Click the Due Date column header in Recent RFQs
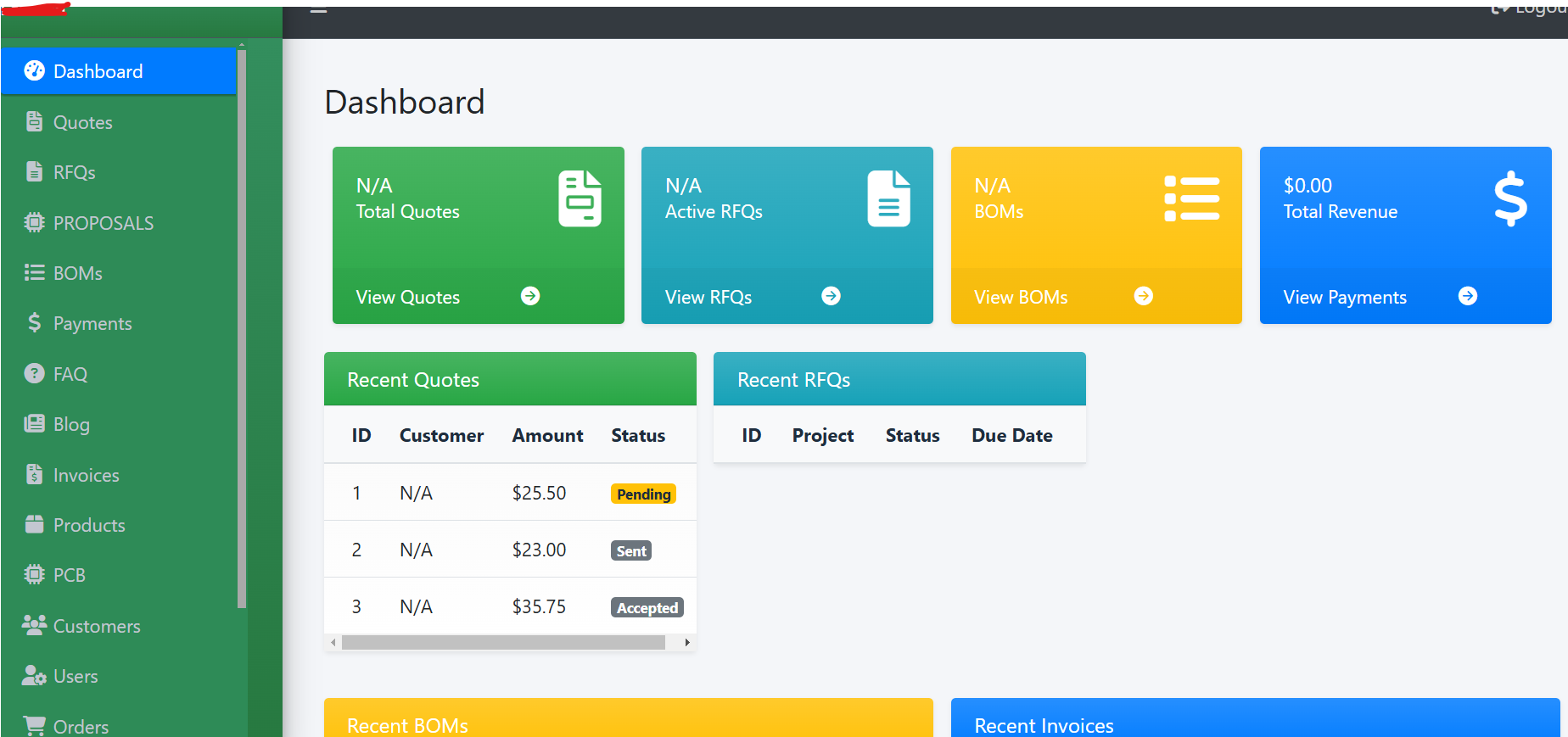The width and height of the screenshot is (1568, 737). coord(1012,435)
